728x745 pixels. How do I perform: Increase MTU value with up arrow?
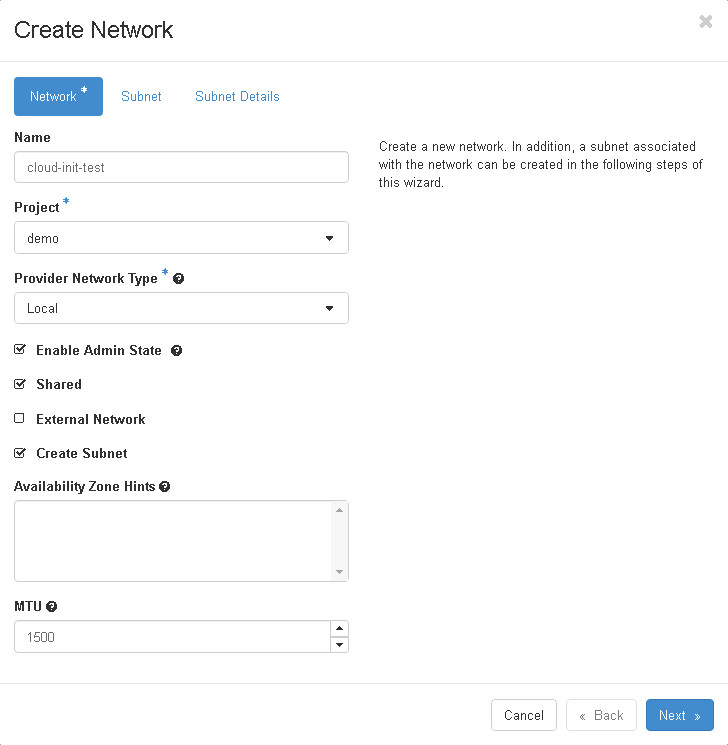pos(340,629)
